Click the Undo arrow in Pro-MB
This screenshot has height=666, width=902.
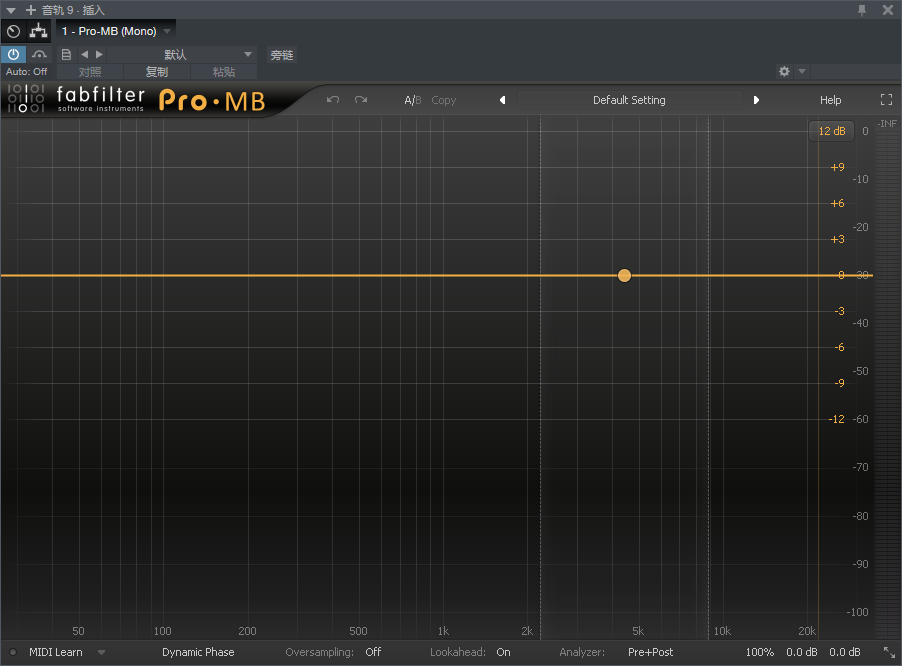point(333,99)
